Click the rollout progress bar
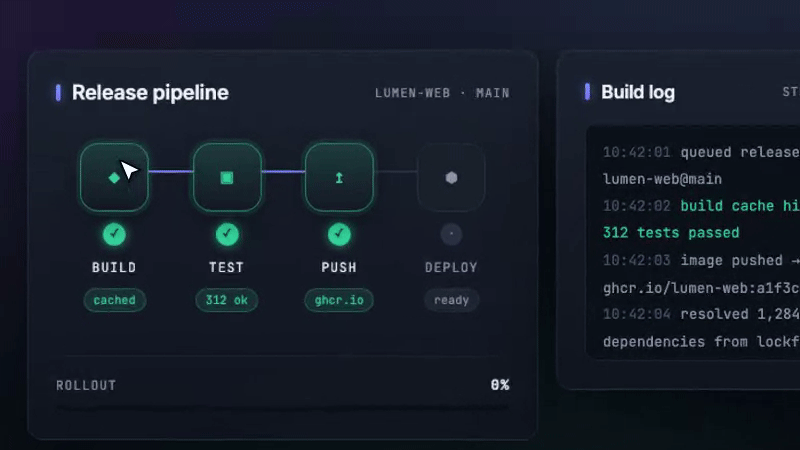This screenshot has width=800, height=450. point(283,408)
